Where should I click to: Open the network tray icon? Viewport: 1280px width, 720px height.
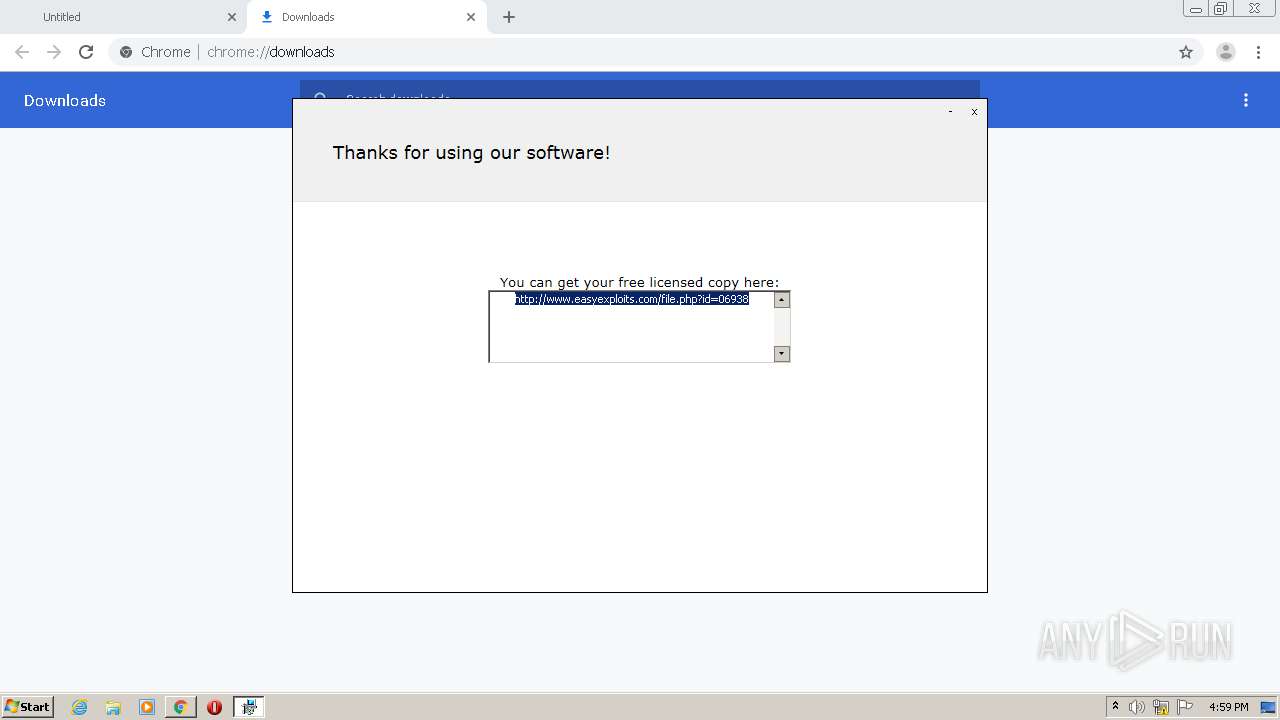1161,707
